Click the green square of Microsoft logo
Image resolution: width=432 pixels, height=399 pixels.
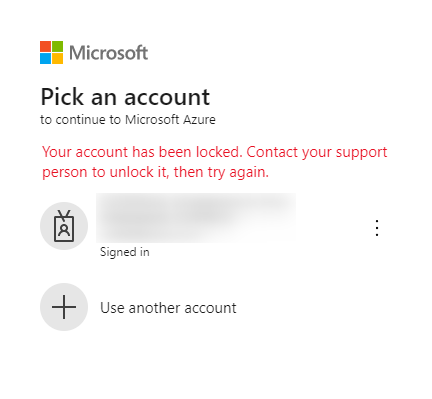coord(57,46)
